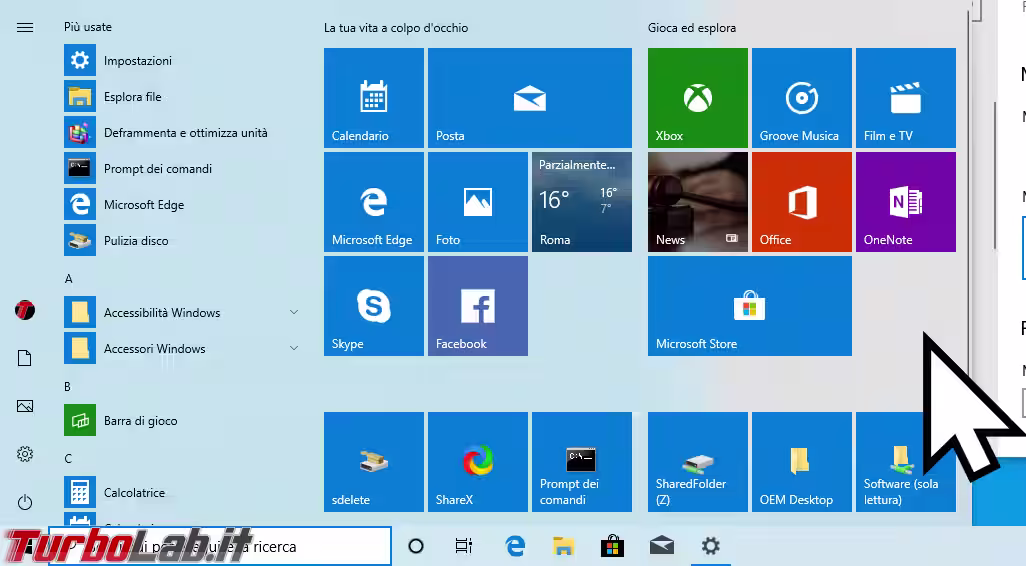Open Microsoft Store from taskbar
The width and height of the screenshot is (1026, 566).
(x=612, y=546)
